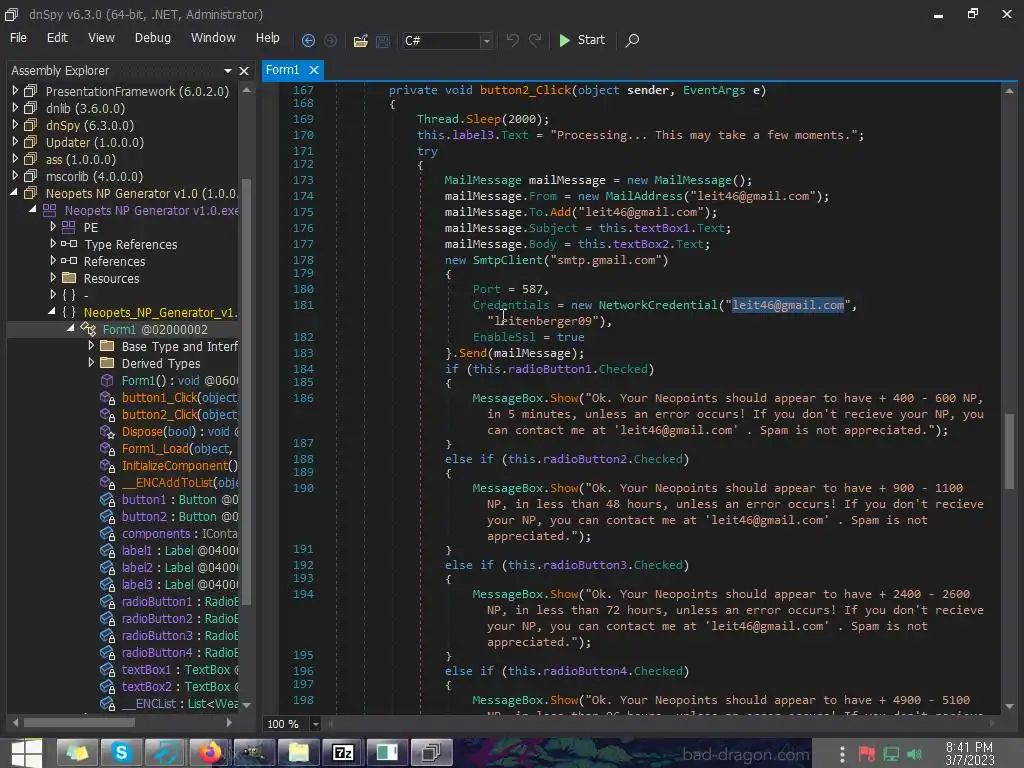
Task: Open the View menu
Action: pos(101,38)
